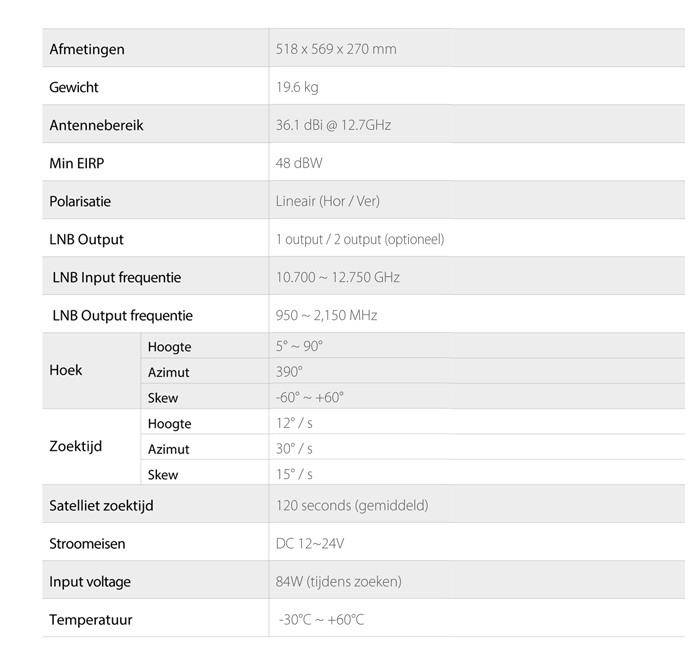Select the 120 seconds (gemiddeld) value

pos(352,505)
